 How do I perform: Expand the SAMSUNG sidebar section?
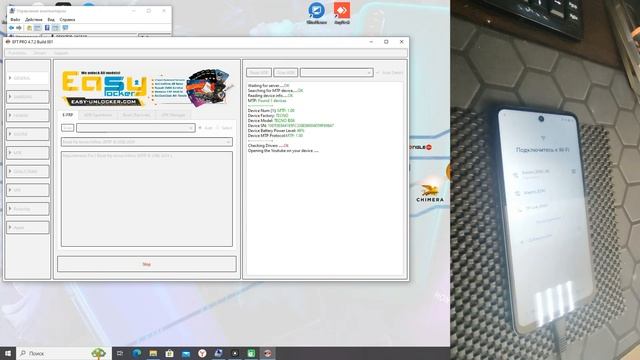click(27, 97)
